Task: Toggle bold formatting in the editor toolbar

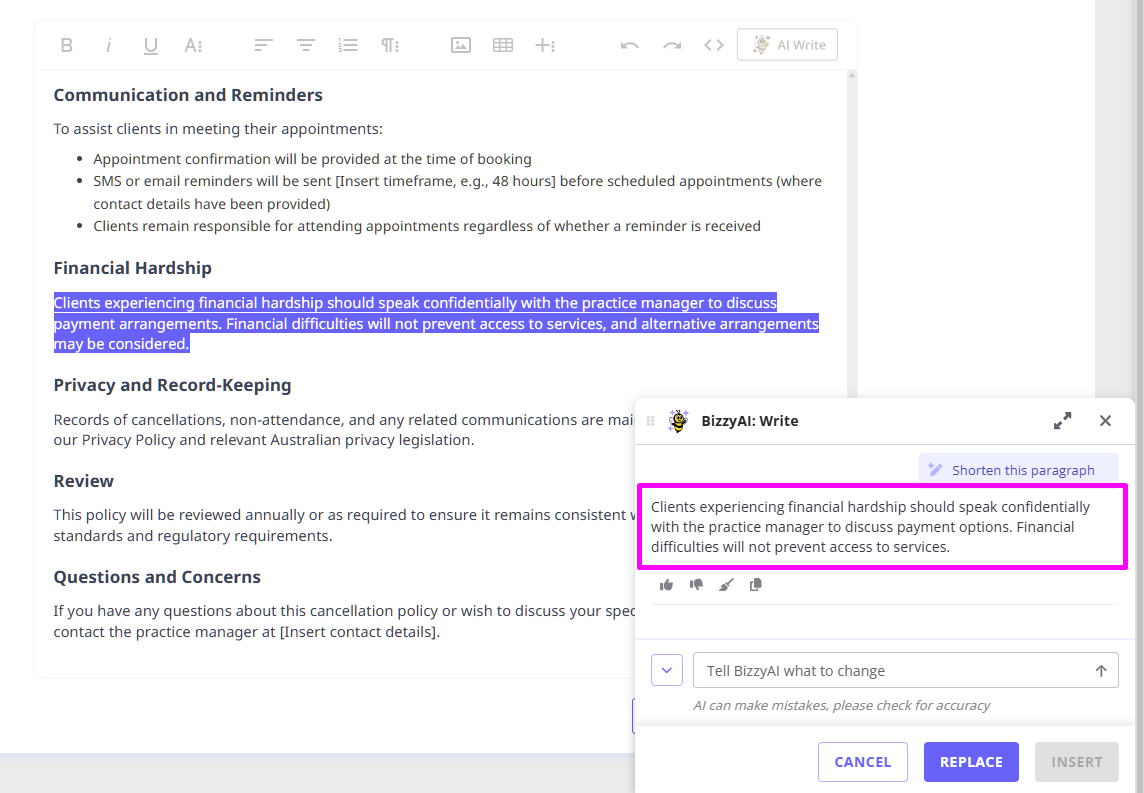Action: 67,45
